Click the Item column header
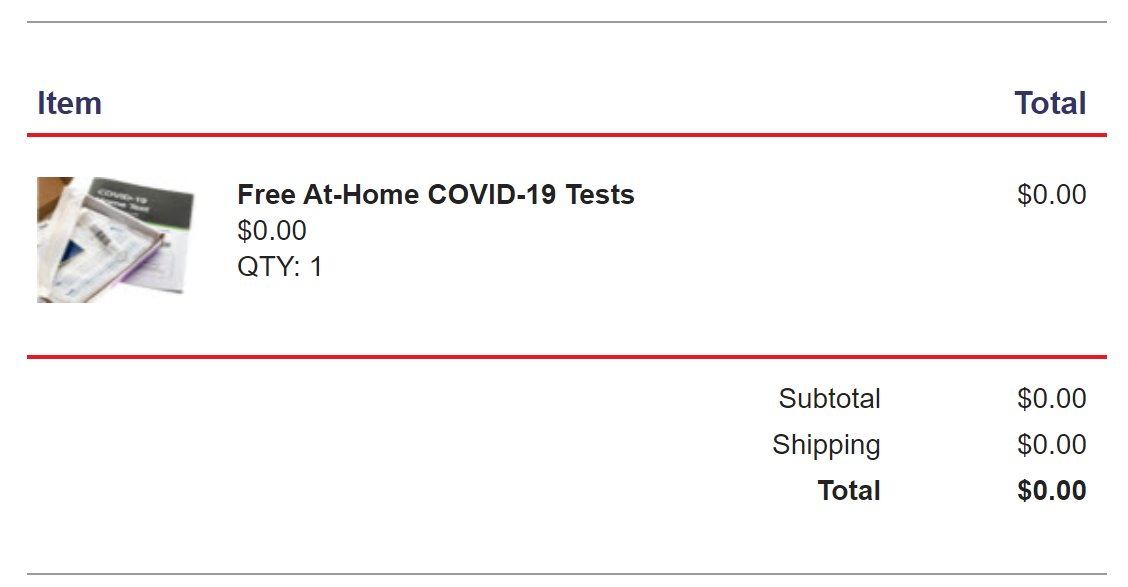Viewport: 1128px width, 587px height. coord(69,103)
